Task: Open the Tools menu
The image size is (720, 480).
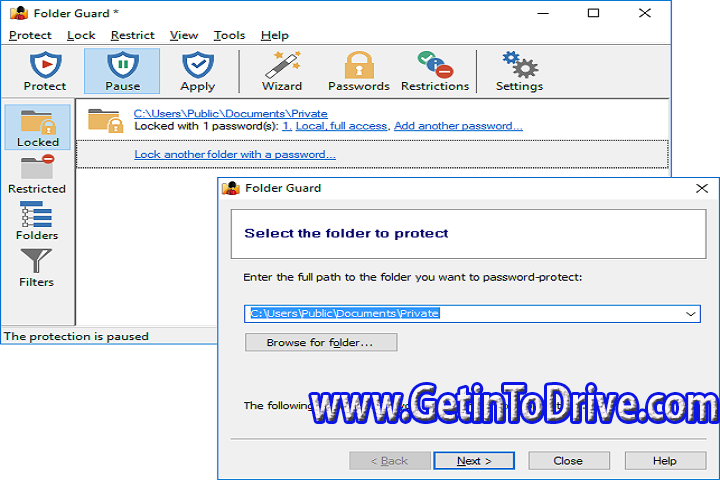Action: pos(229,35)
